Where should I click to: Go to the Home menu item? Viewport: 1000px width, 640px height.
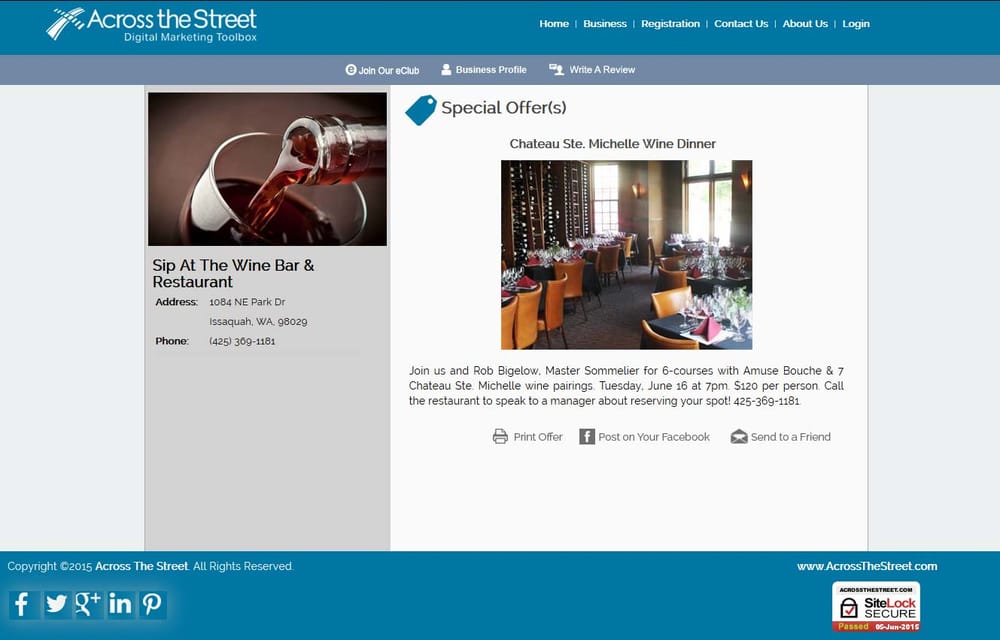pyautogui.click(x=554, y=24)
